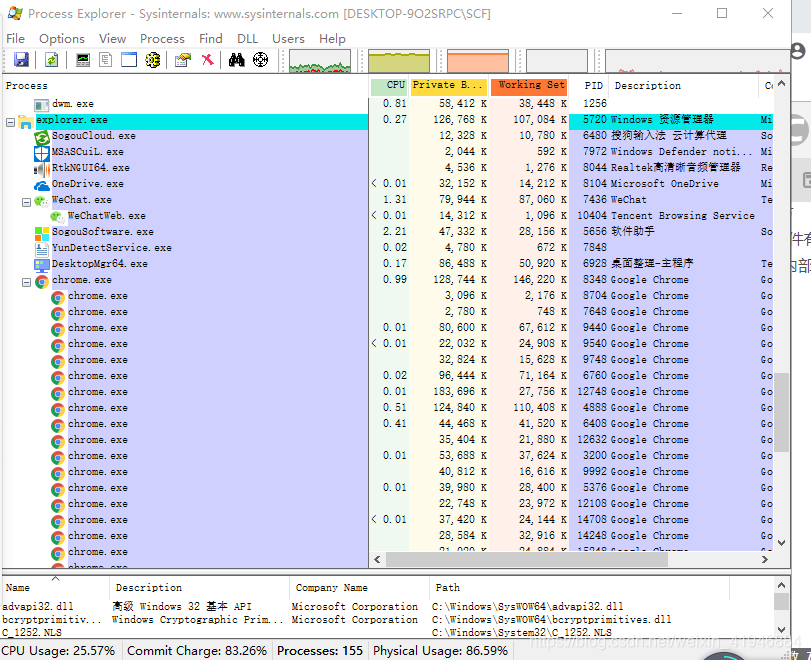The height and width of the screenshot is (660, 811).
Task: Click the binoculars Find Handle icon
Action: 236,60
